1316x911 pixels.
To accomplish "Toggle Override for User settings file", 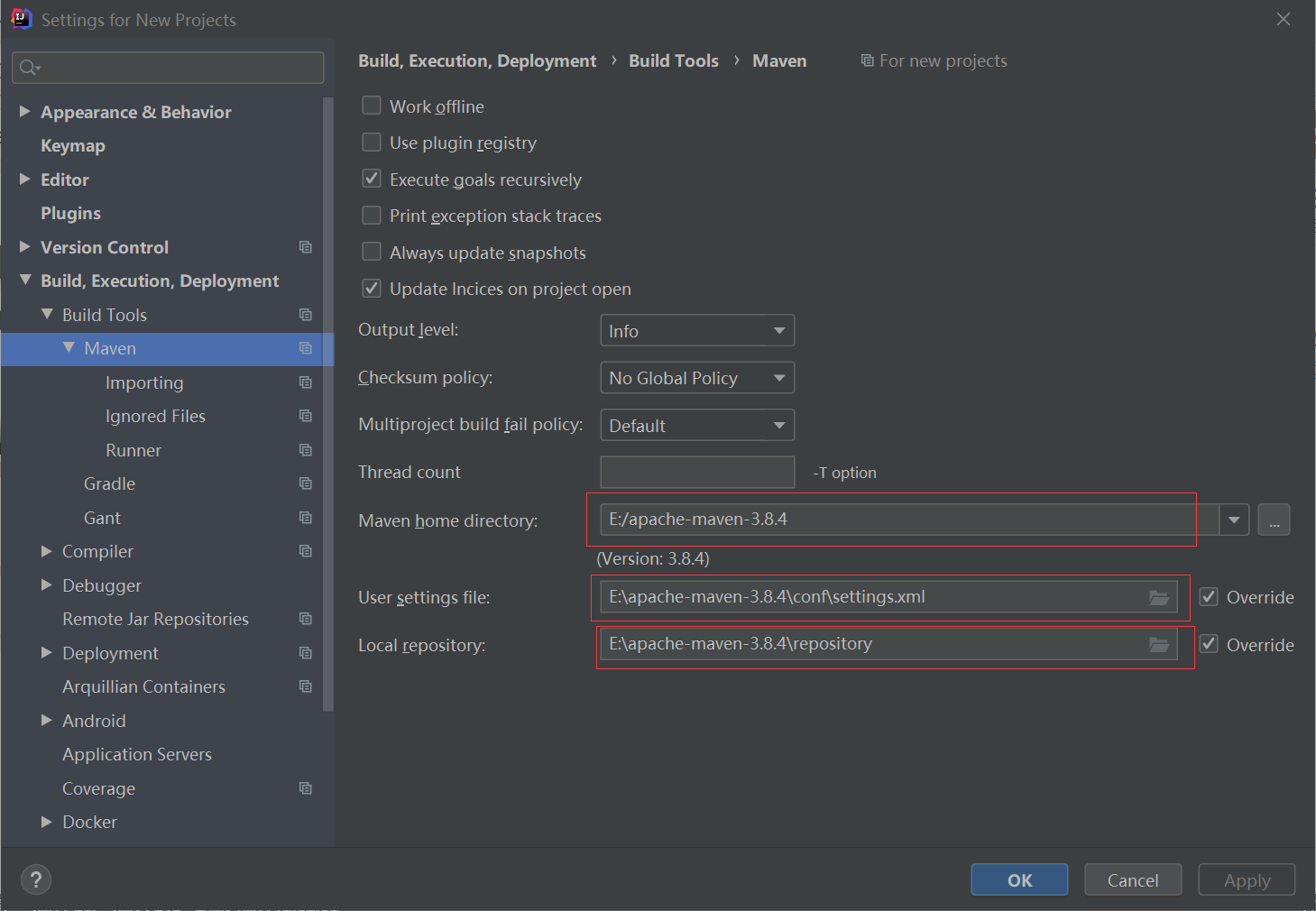I will tap(1209, 597).
